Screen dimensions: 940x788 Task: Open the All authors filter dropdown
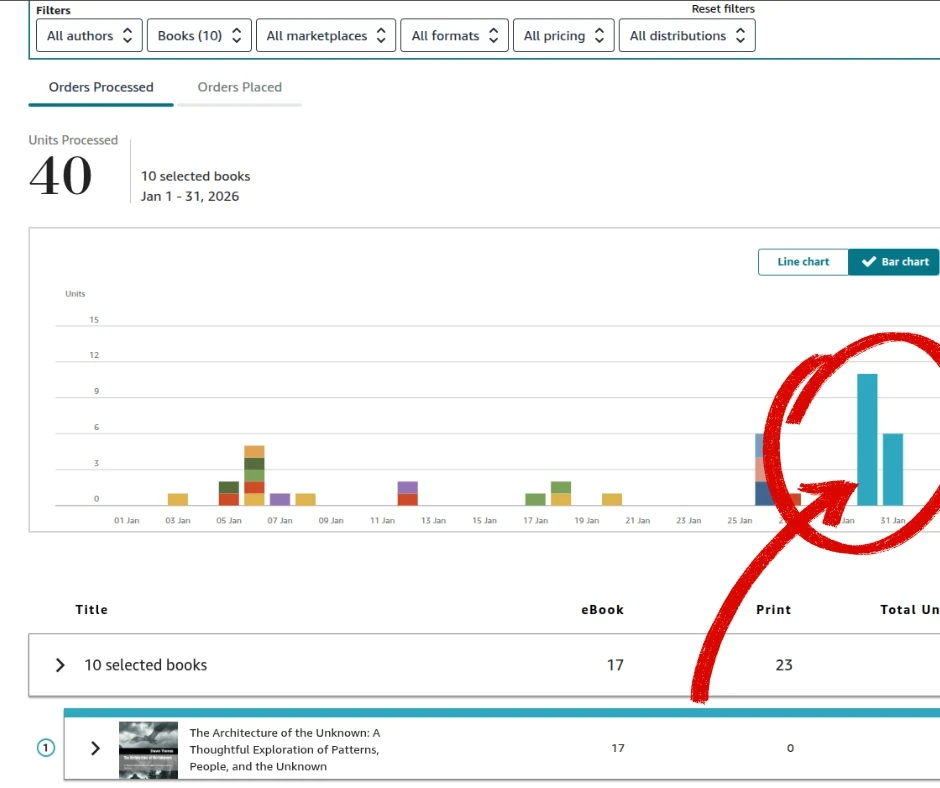89,36
